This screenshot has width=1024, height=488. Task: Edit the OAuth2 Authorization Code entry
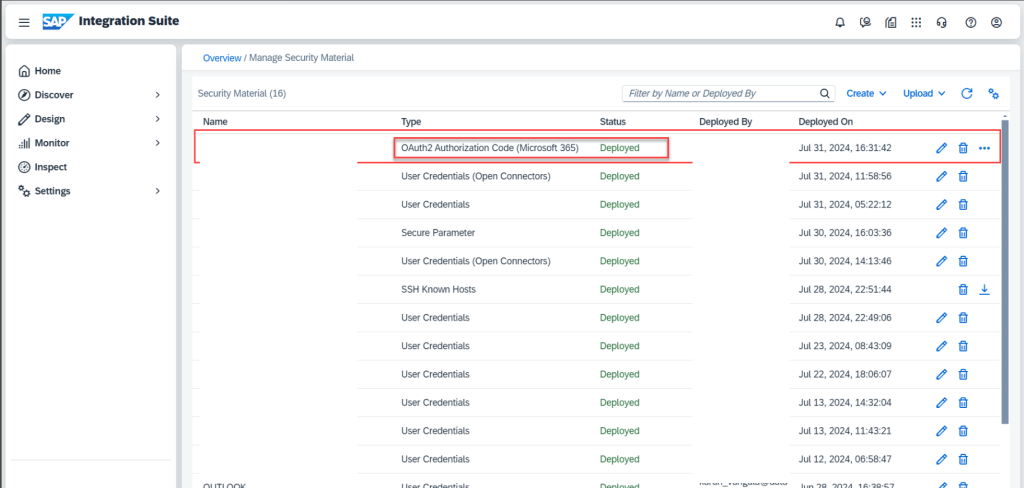click(x=941, y=148)
